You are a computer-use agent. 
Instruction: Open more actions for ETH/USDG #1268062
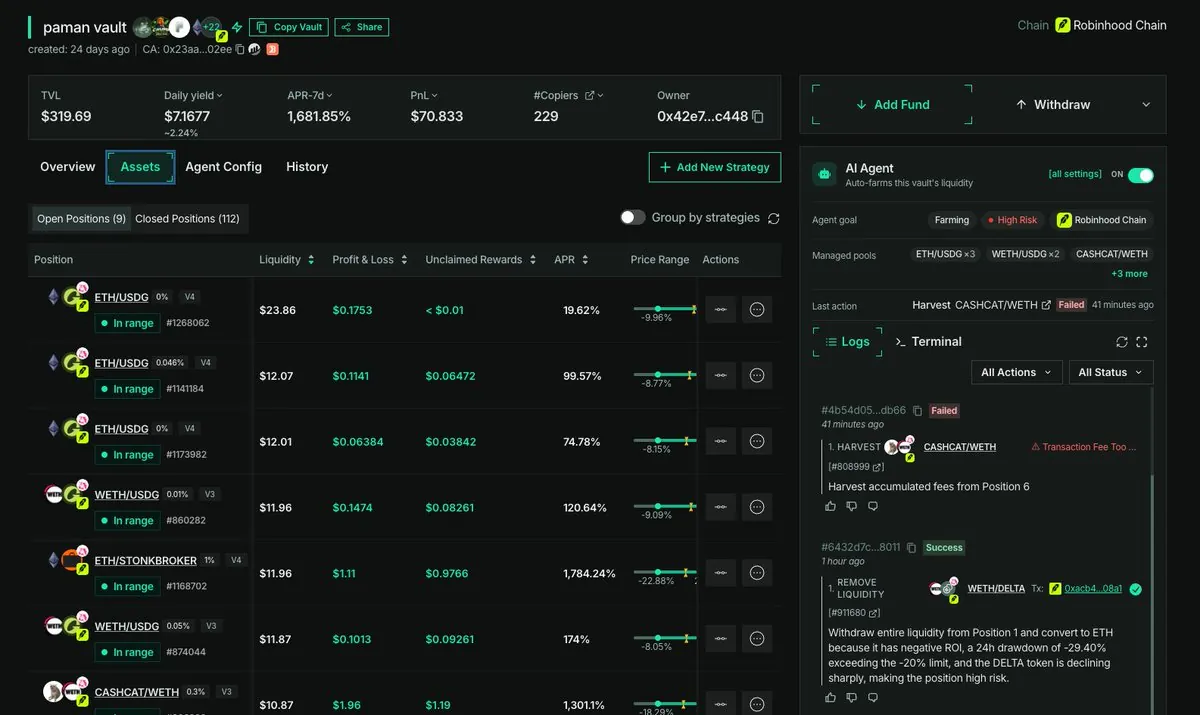(757, 310)
